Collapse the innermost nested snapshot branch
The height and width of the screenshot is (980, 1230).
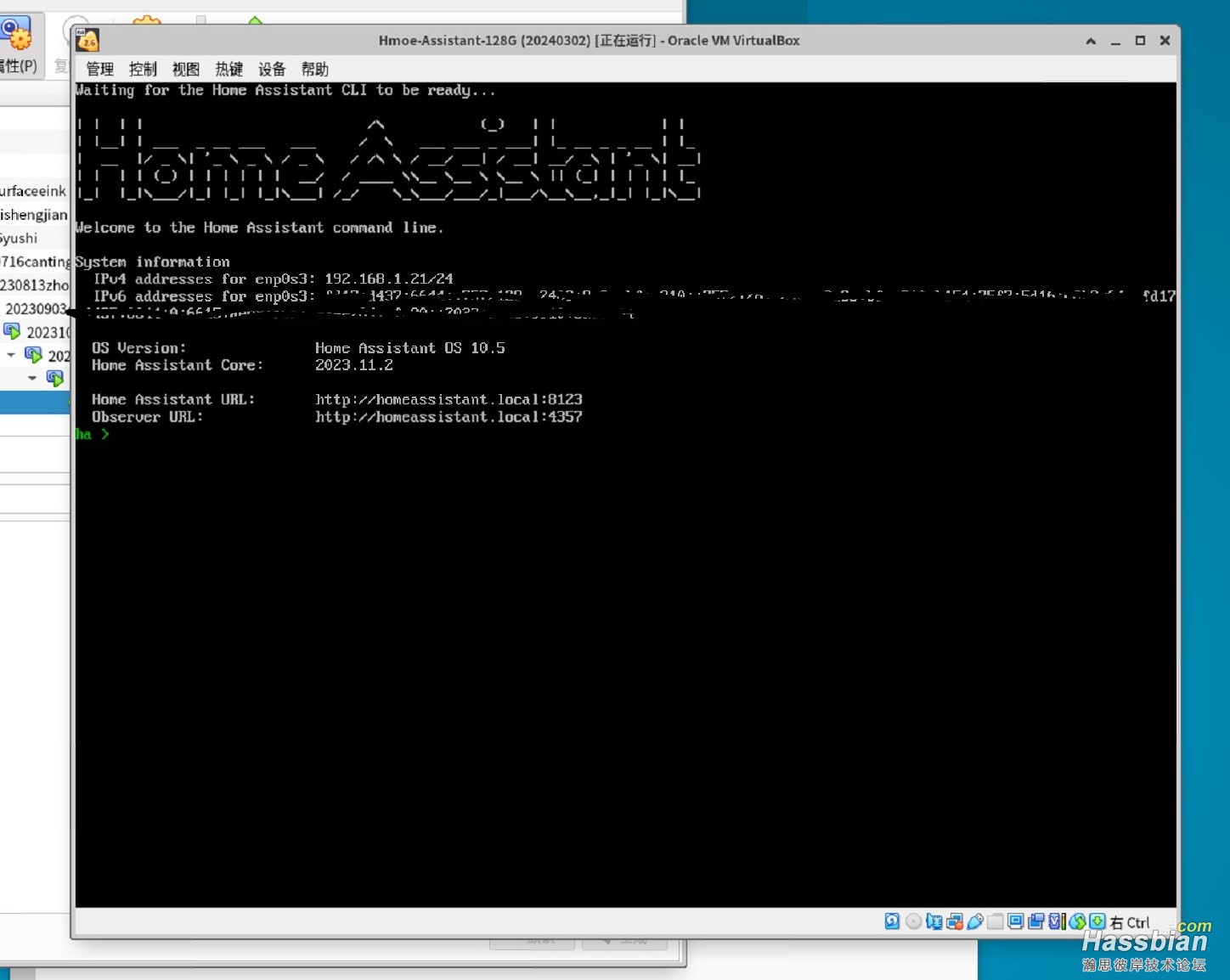click(x=32, y=378)
